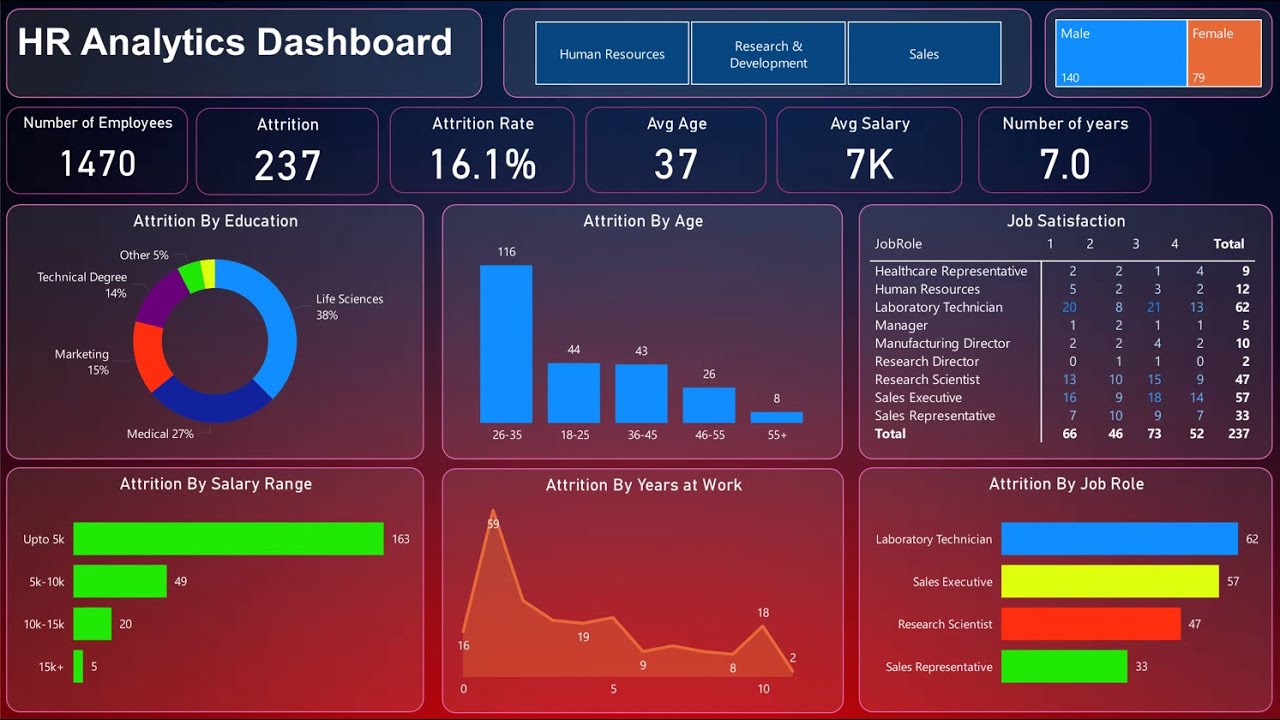Click the Number of Employees 1470 card
The width and height of the screenshot is (1280, 720).
97,150
